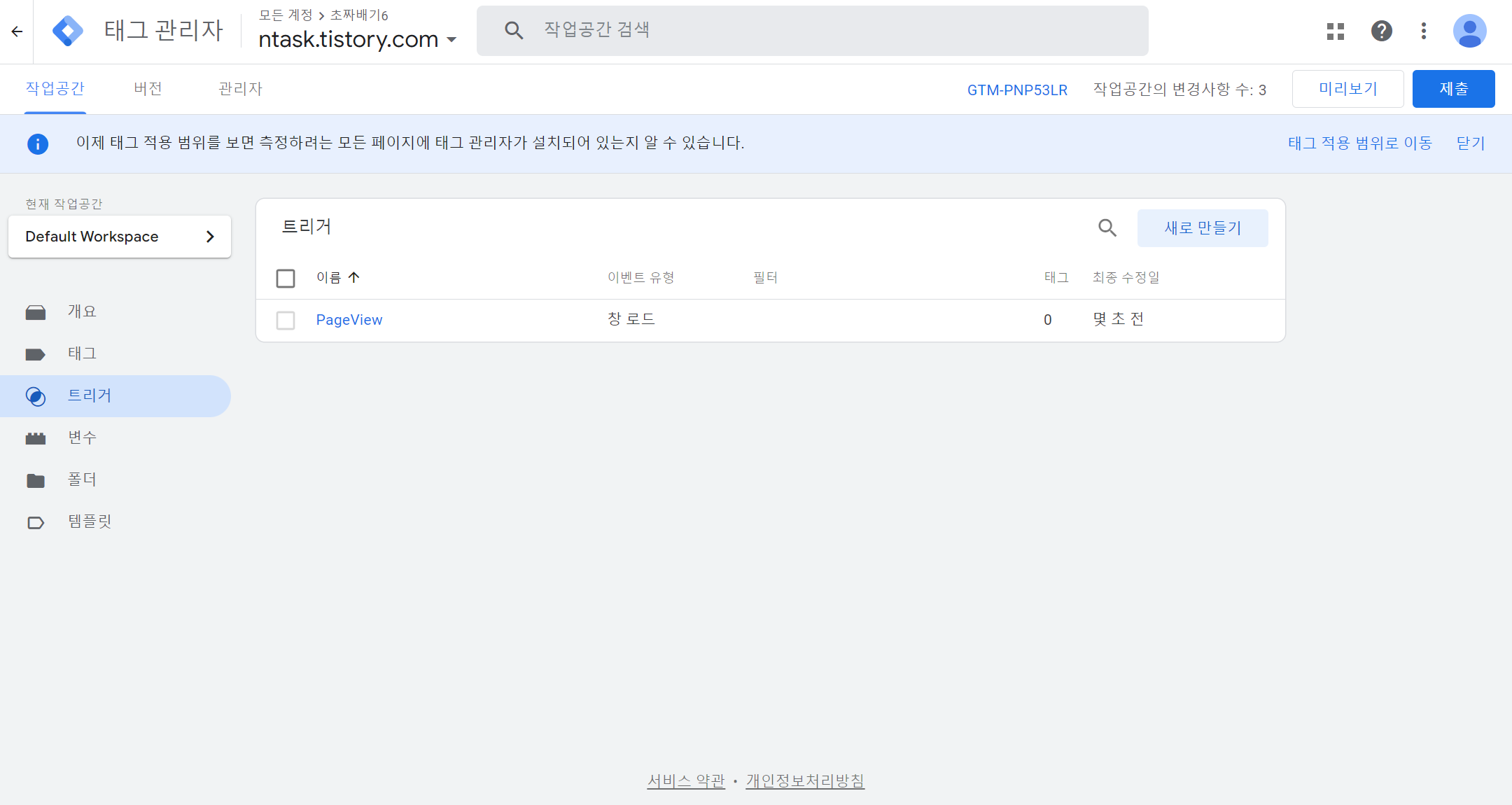This screenshot has height=805, width=1512.
Task: Click the 새로 만들기 button
Action: pyautogui.click(x=1202, y=228)
